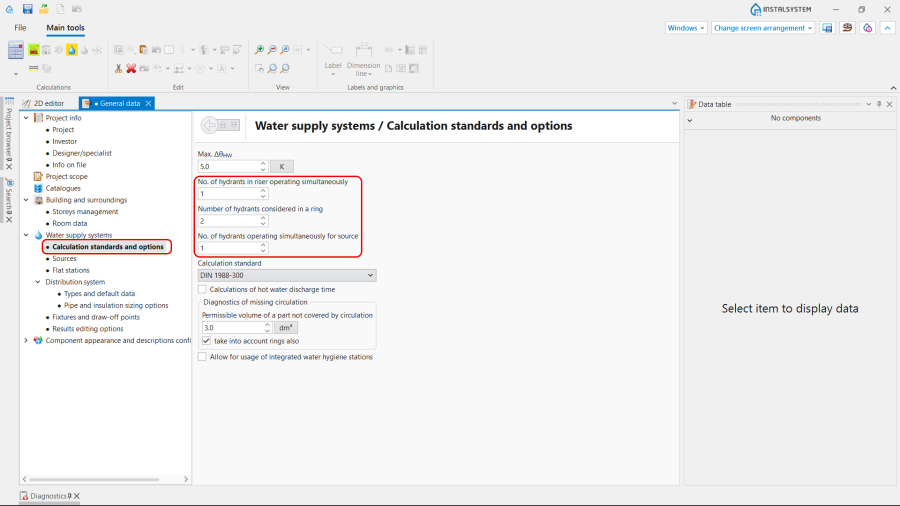900x506 pixels.
Task: Open Change screen arrangement menu
Action: coord(763,28)
